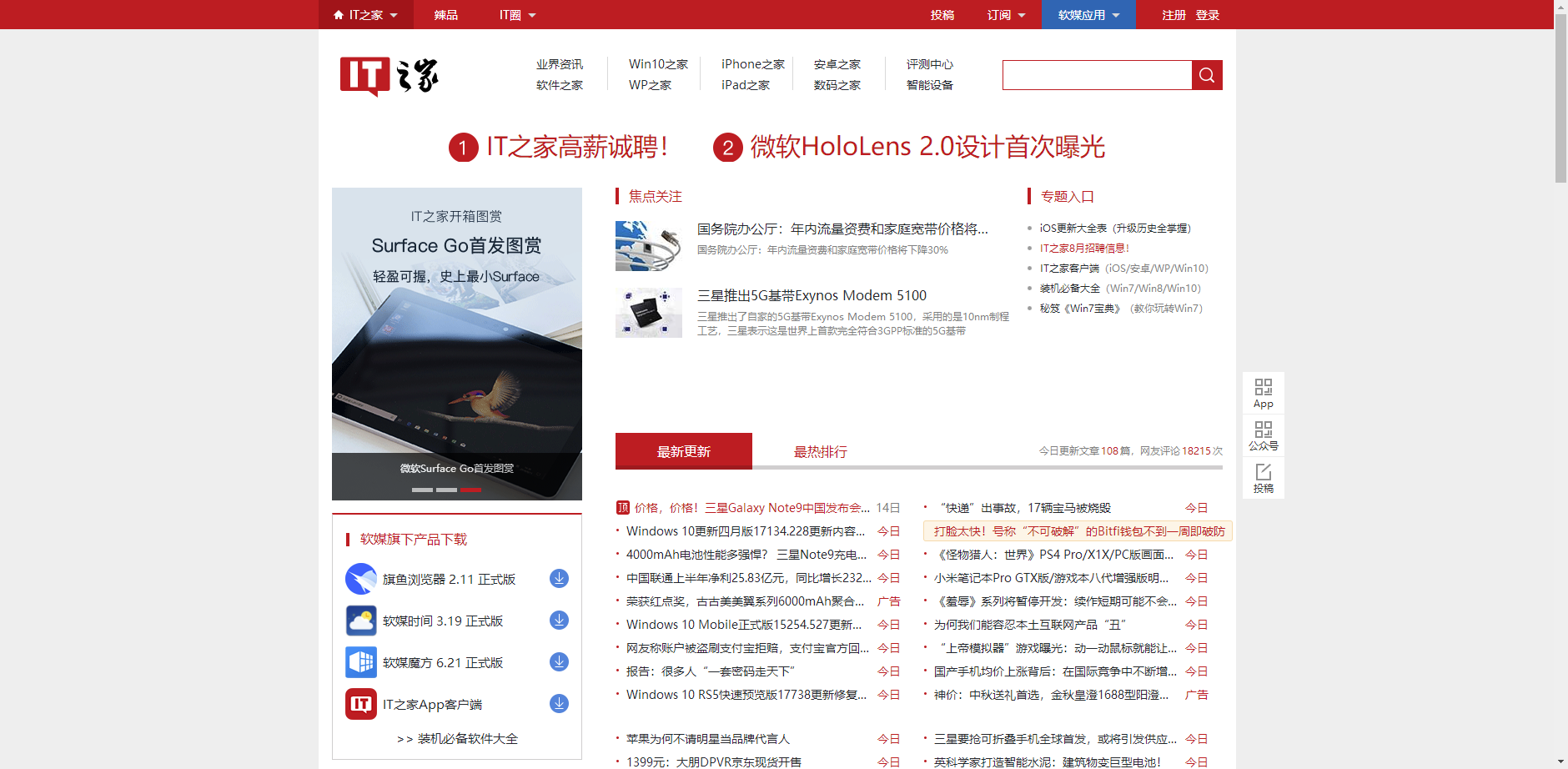Open 三星要抢可折叠手机全球首发 article
Viewport: 1568px width, 769px height.
[x=1055, y=738]
